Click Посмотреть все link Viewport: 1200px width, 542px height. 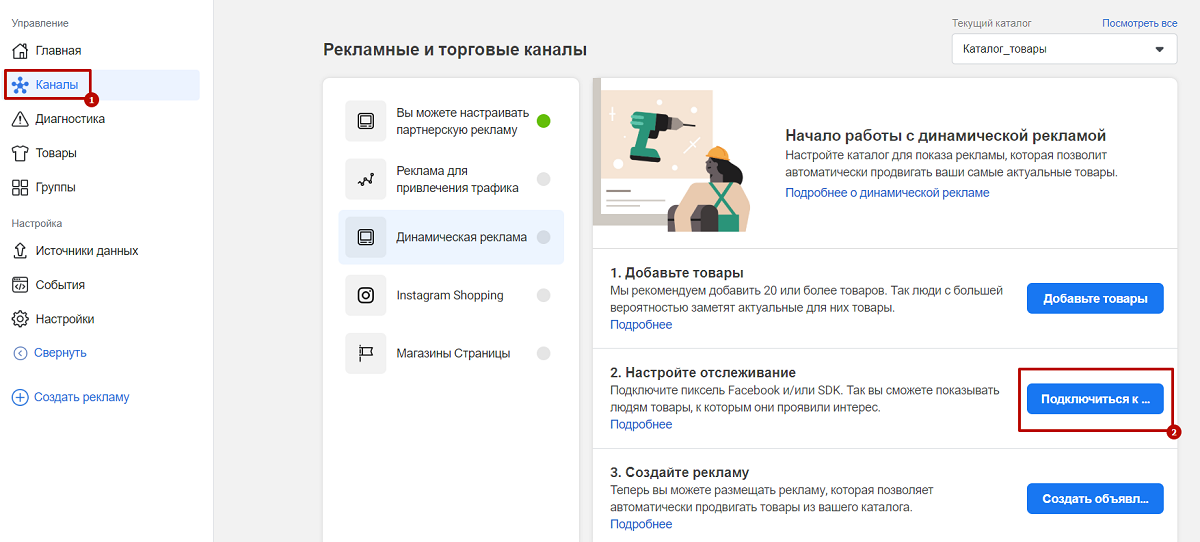(1140, 23)
